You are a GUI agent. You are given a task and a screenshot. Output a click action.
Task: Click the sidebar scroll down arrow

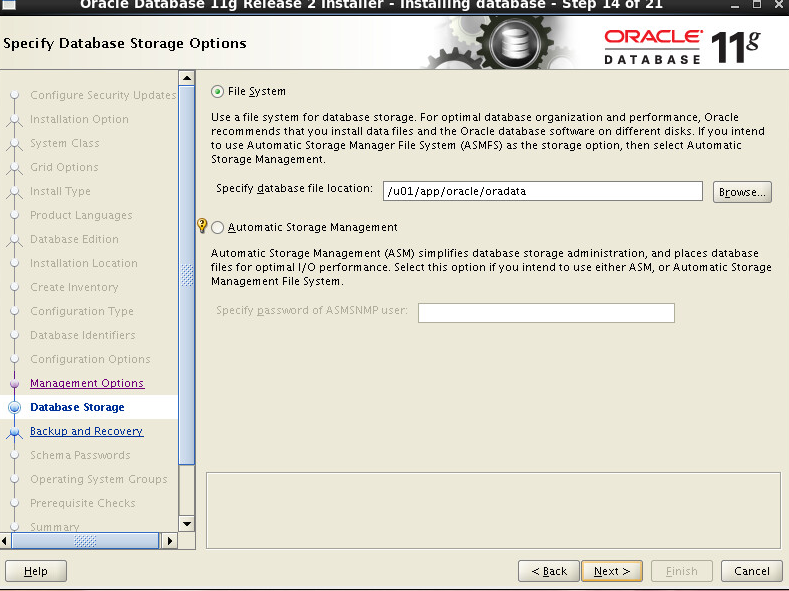pos(187,524)
